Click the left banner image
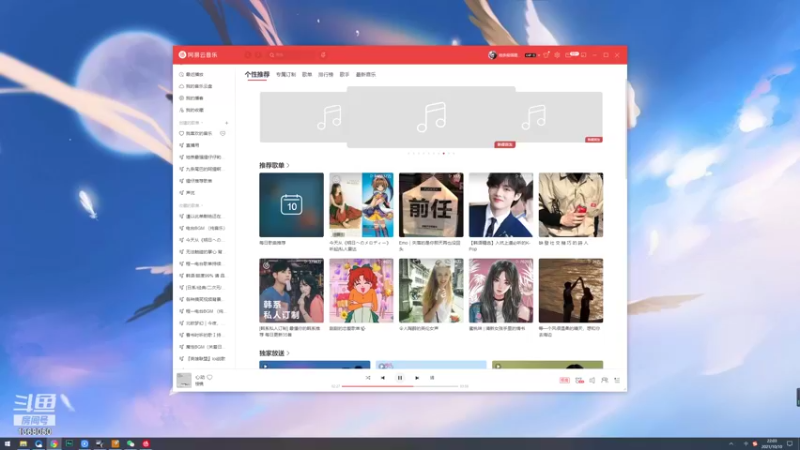Image resolution: width=800 pixels, height=450 pixels. [x=303, y=117]
